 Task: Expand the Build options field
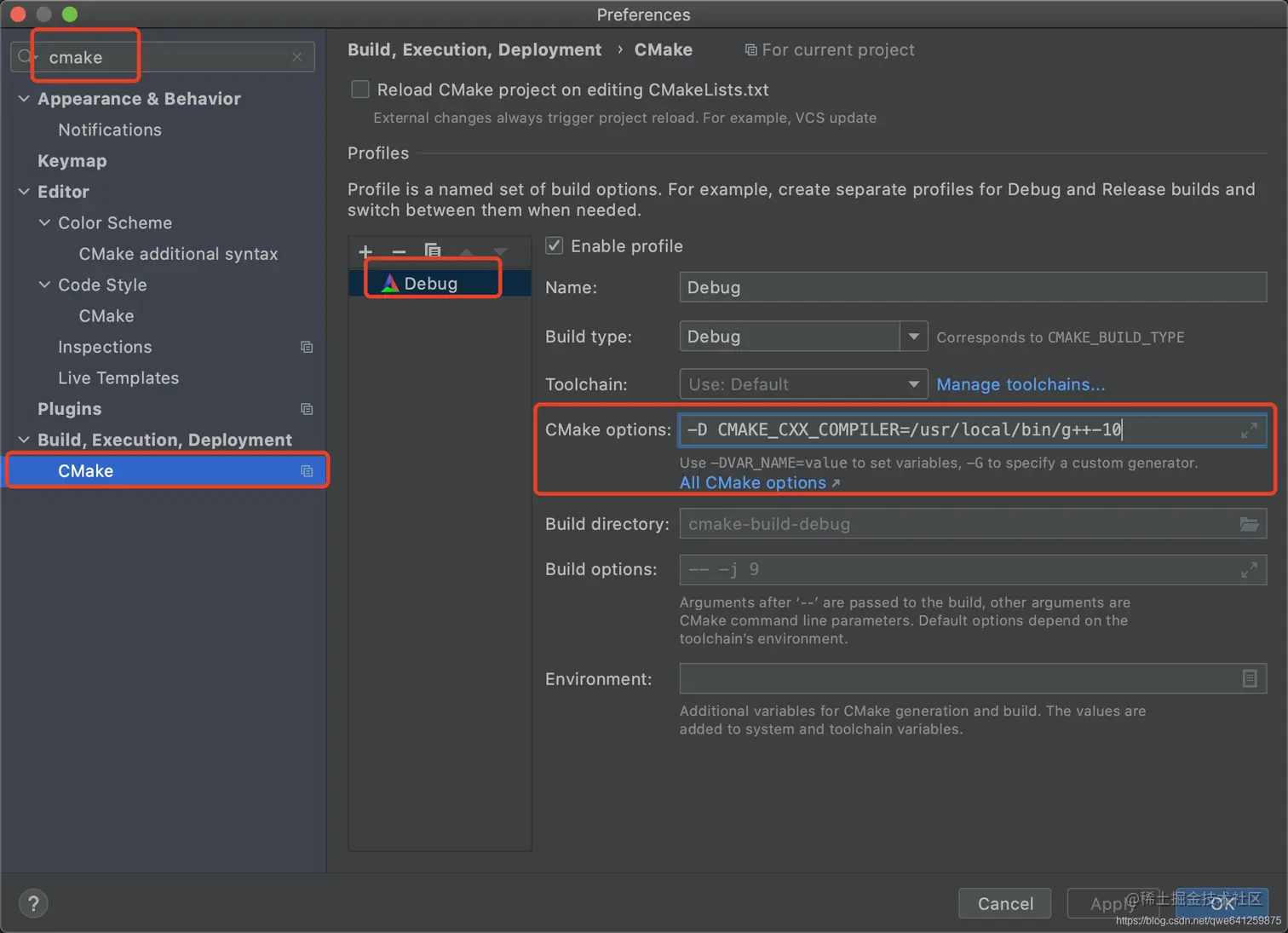tap(1249, 570)
